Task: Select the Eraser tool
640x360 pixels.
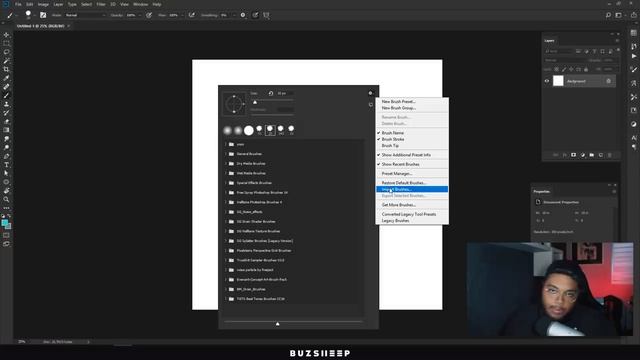Action: [6, 122]
